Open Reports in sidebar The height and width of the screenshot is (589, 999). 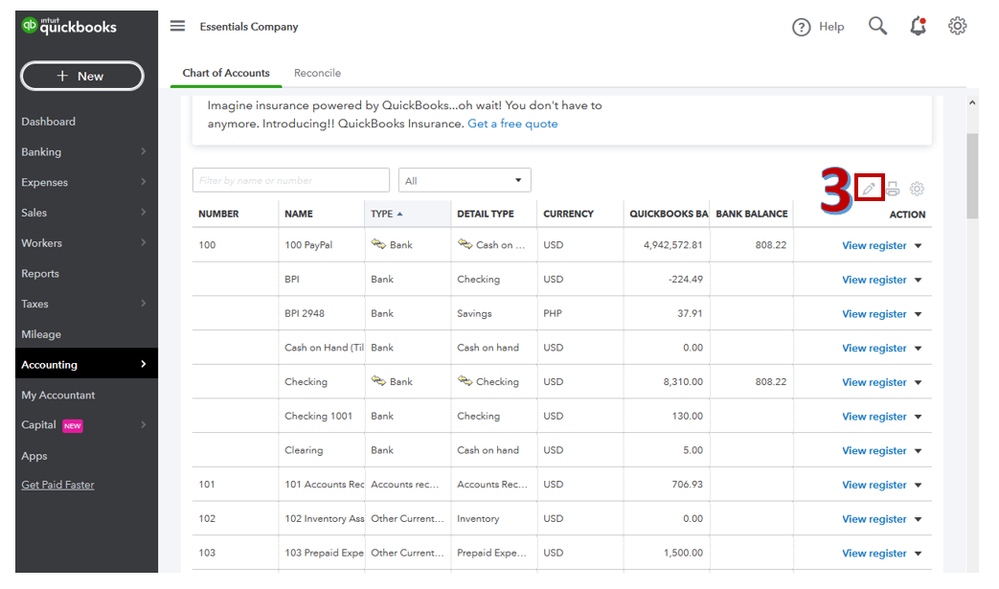(40, 273)
